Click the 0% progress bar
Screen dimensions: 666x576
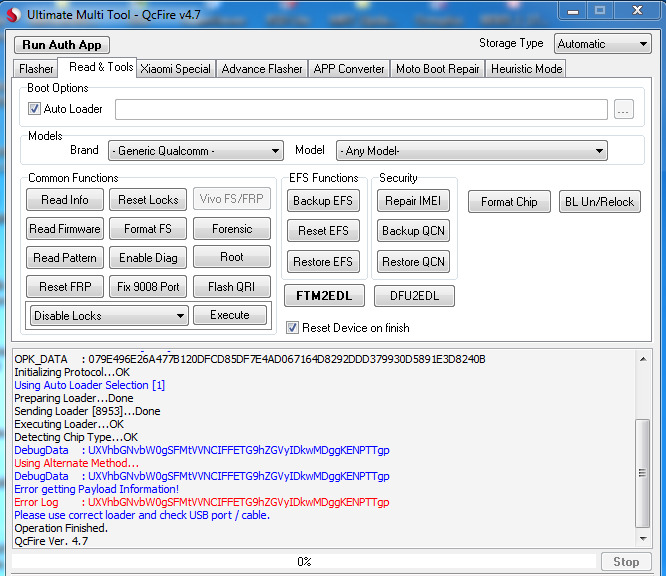[x=304, y=562]
